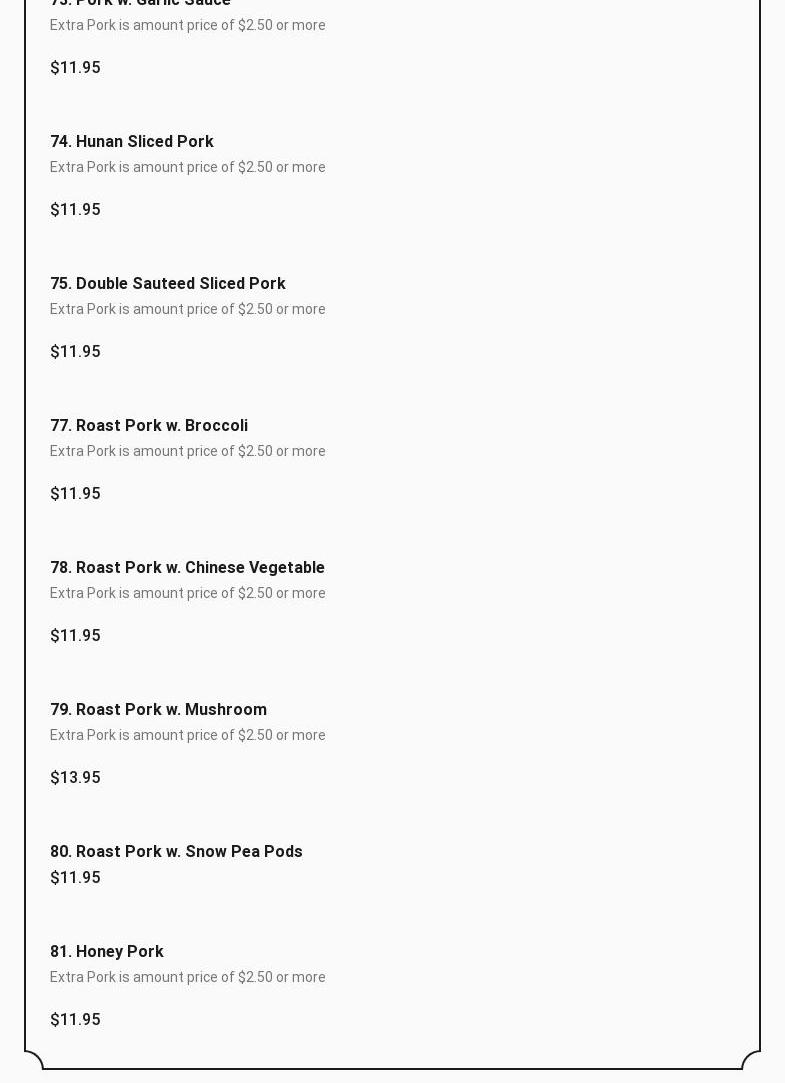The image size is (785, 1083).
Task: Click the extra pork note under Hunan Sliced Pork
Action: [x=187, y=167]
